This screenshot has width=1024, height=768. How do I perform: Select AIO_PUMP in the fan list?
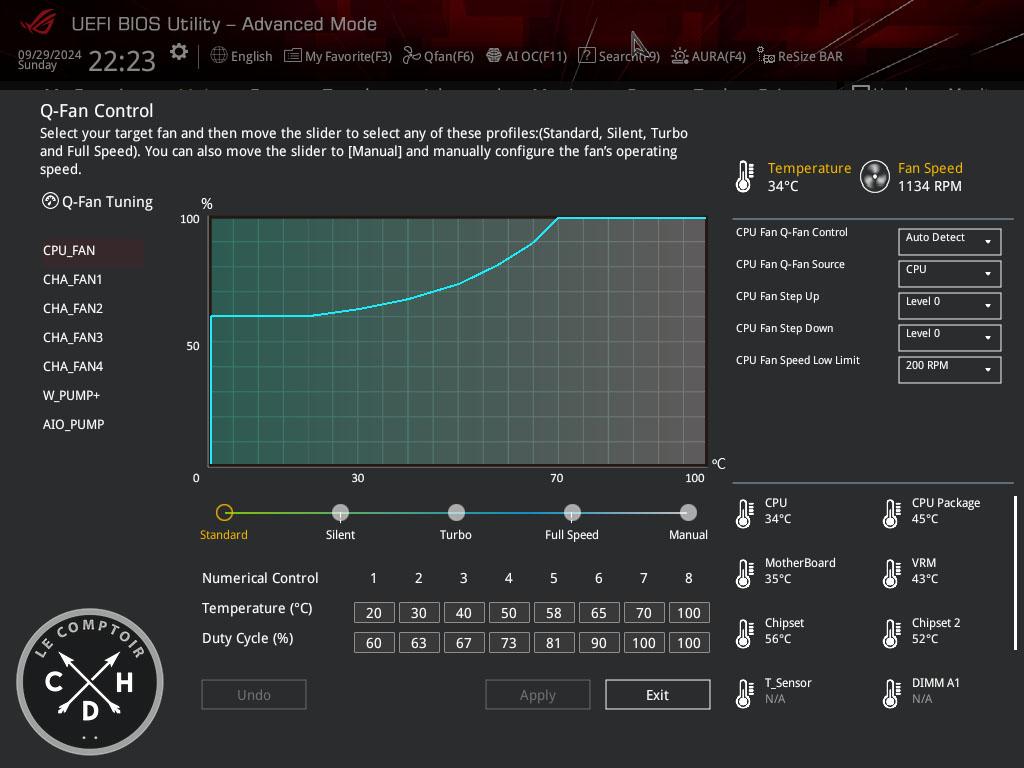(x=74, y=424)
